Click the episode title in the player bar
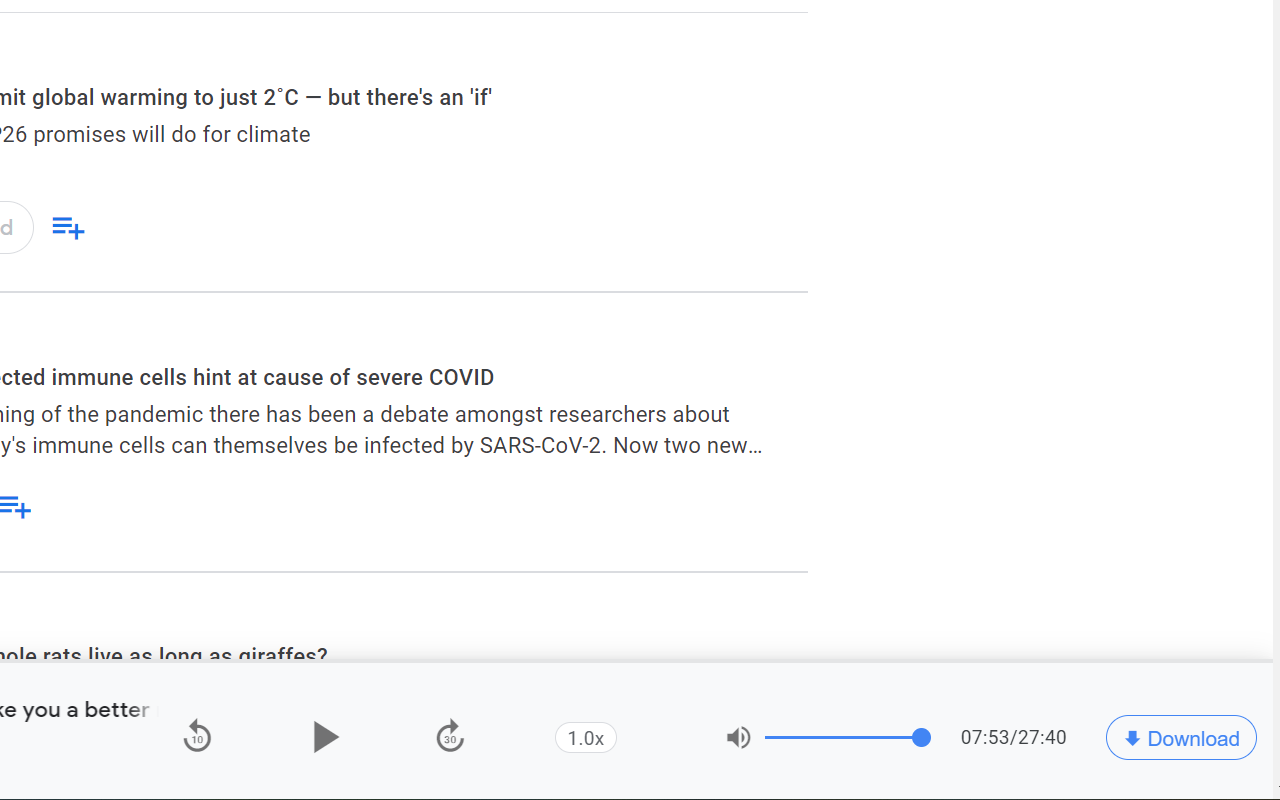Viewport: 1280px width, 800px height. [75, 709]
